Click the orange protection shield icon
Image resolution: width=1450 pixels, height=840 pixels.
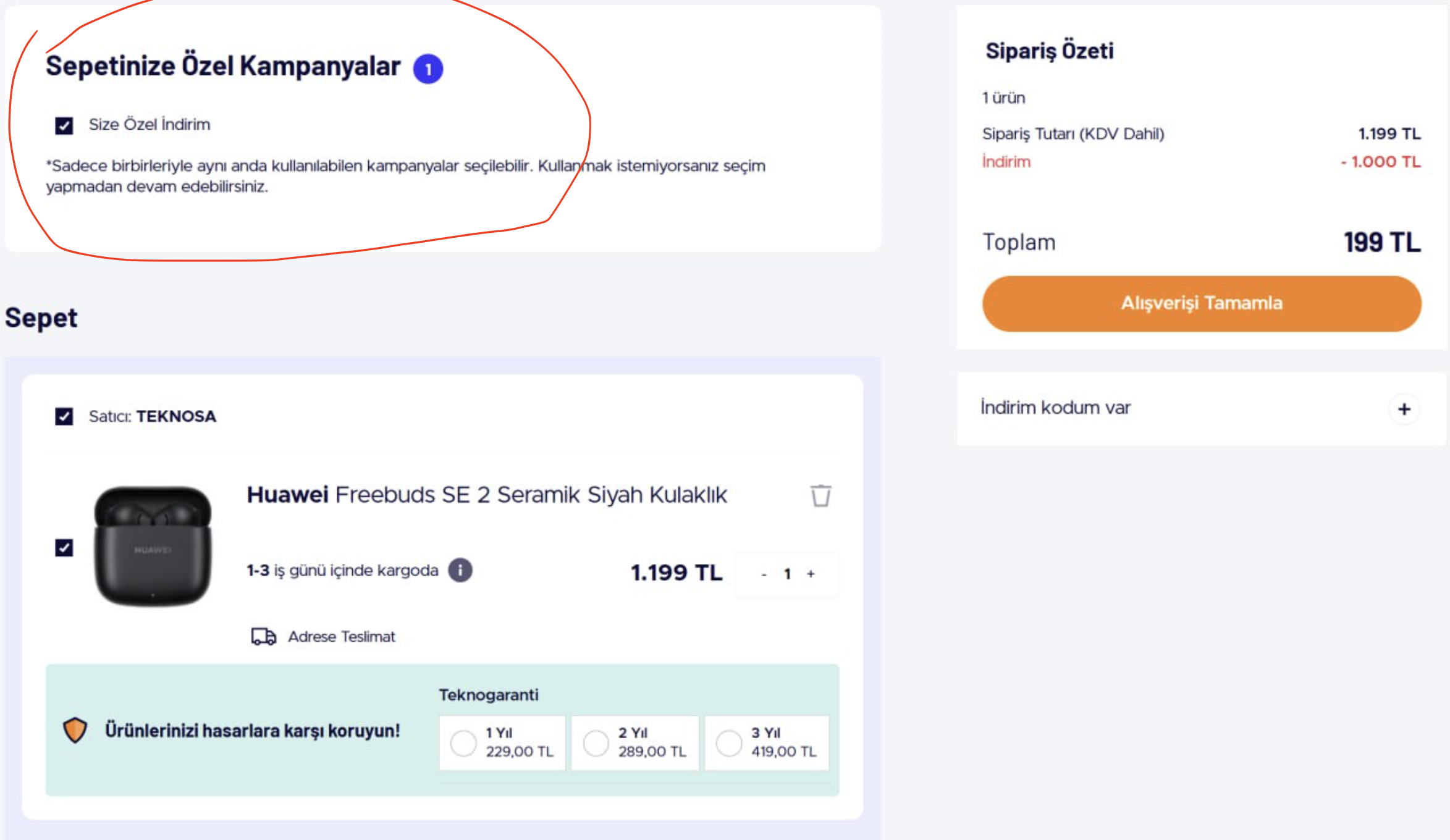pos(75,730)
